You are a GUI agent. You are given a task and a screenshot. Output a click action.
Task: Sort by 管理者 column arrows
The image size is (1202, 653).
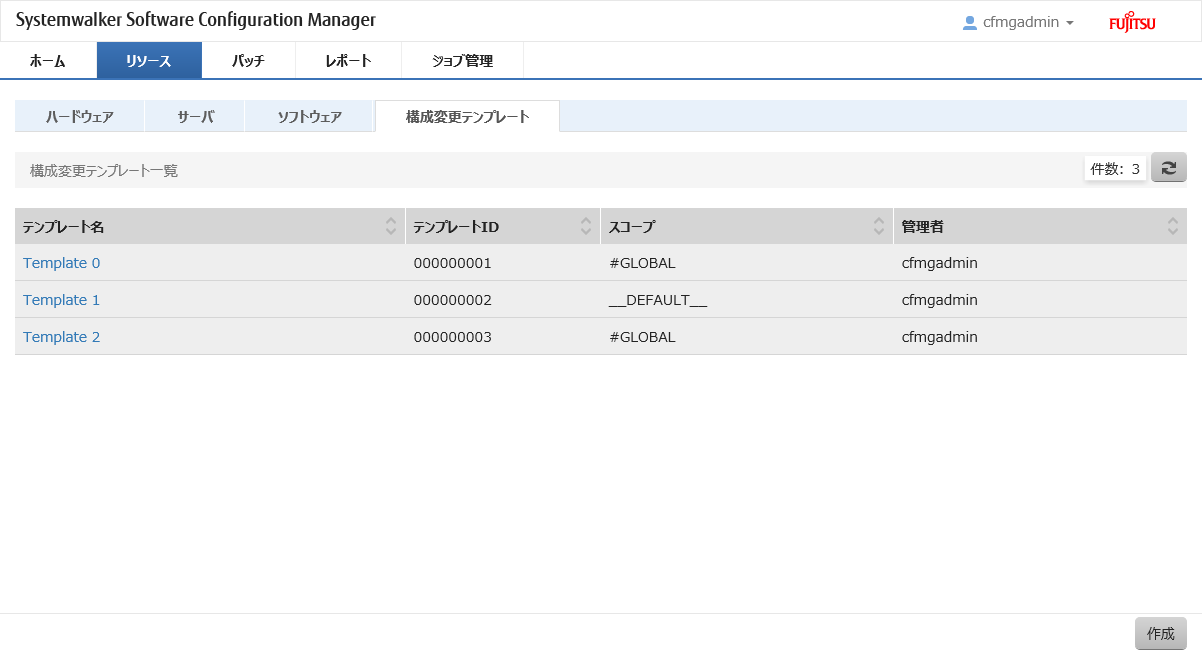pos(1173,227)
